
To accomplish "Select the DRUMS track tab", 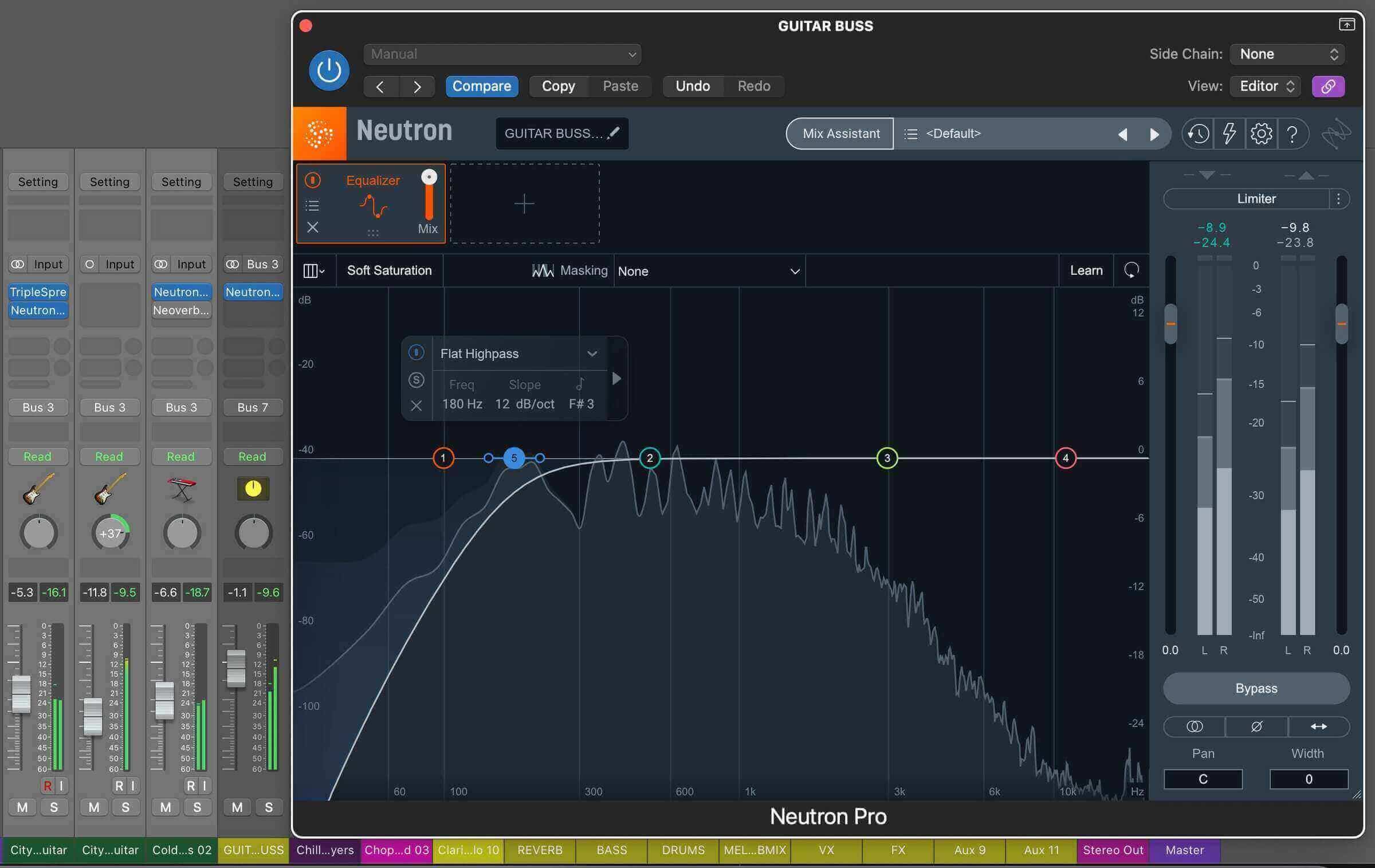I will (683, 850).
